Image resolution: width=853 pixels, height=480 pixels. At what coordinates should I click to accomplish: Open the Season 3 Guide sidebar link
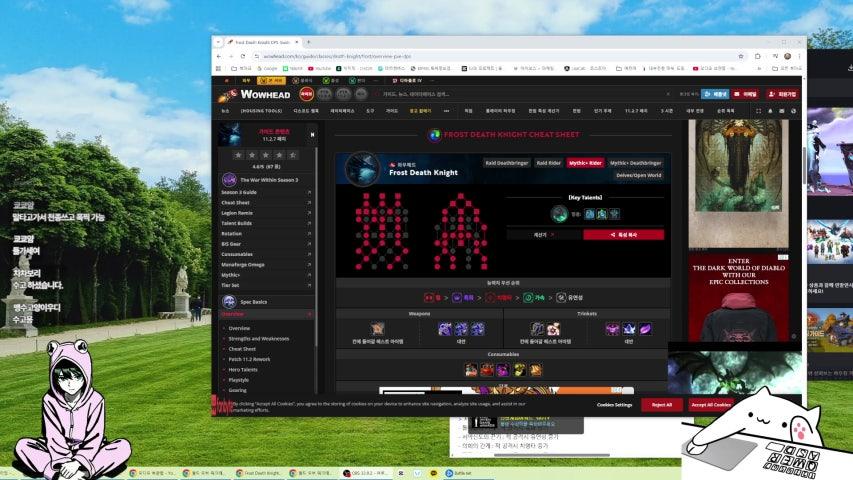tap(265, 193)
